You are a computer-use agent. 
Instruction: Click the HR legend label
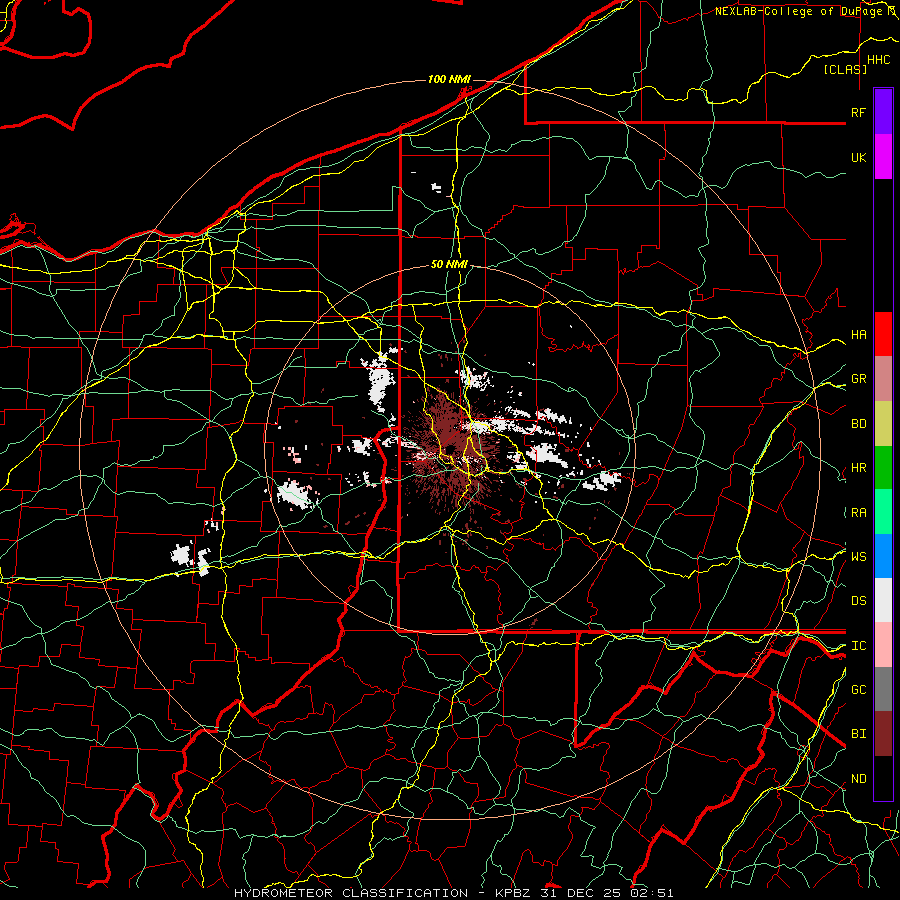(858, 468)
